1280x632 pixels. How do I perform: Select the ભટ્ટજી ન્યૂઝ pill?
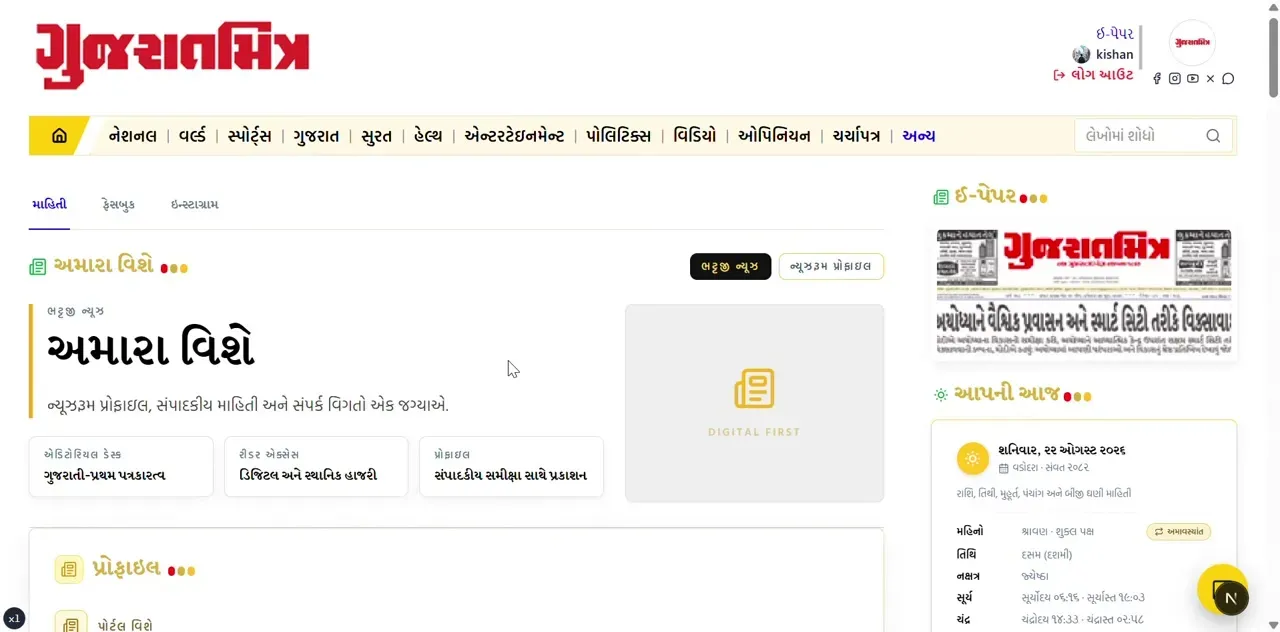730,266
